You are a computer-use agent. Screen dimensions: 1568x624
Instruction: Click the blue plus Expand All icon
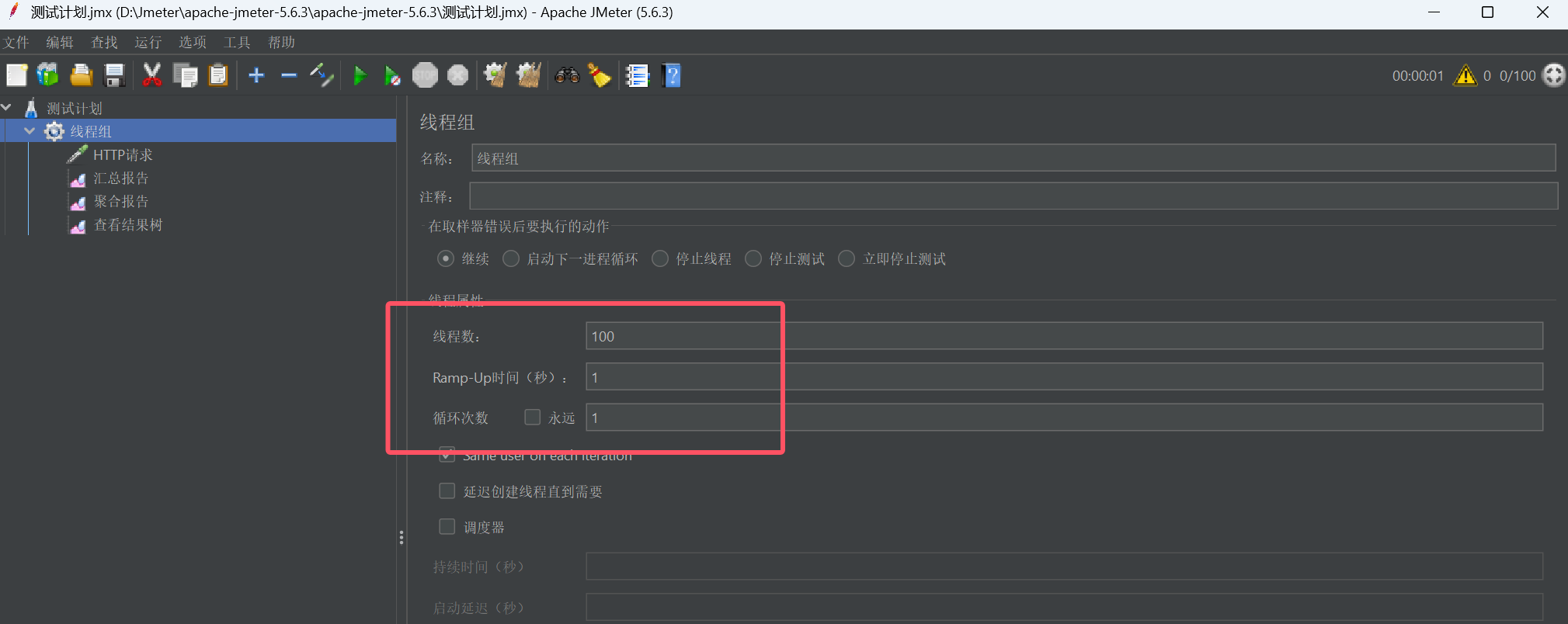[256, 75]
